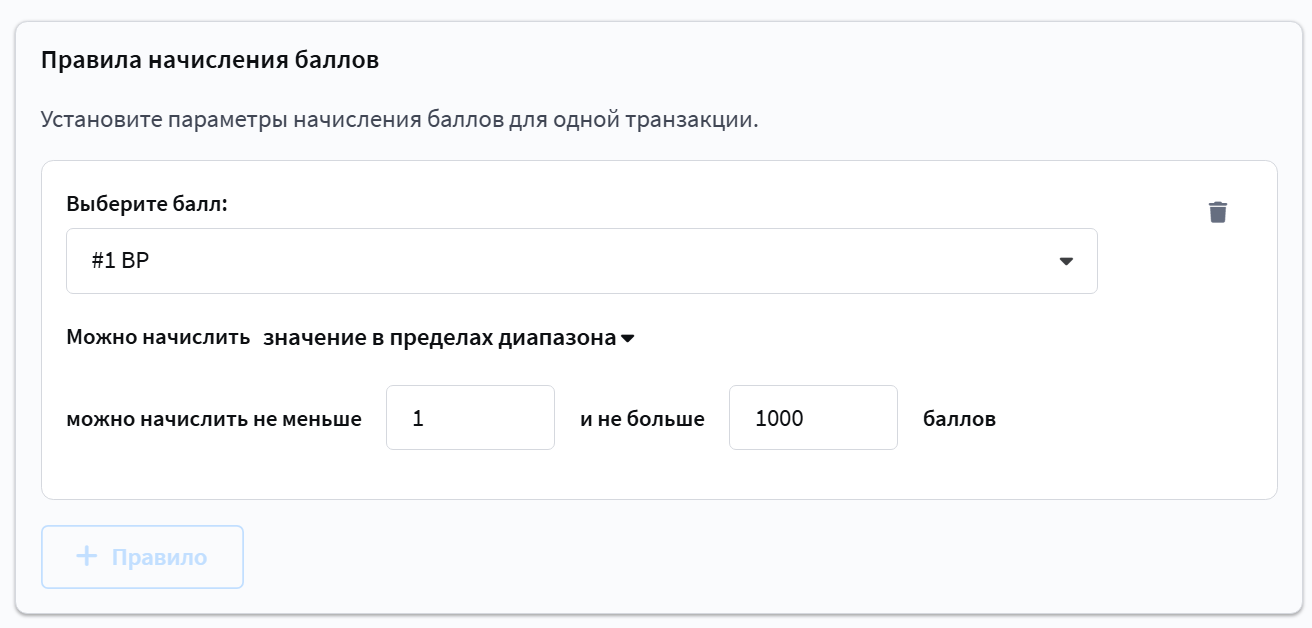Click the можно начислить не меньше label
The image size is (1312, 628).
click(214, 419)
